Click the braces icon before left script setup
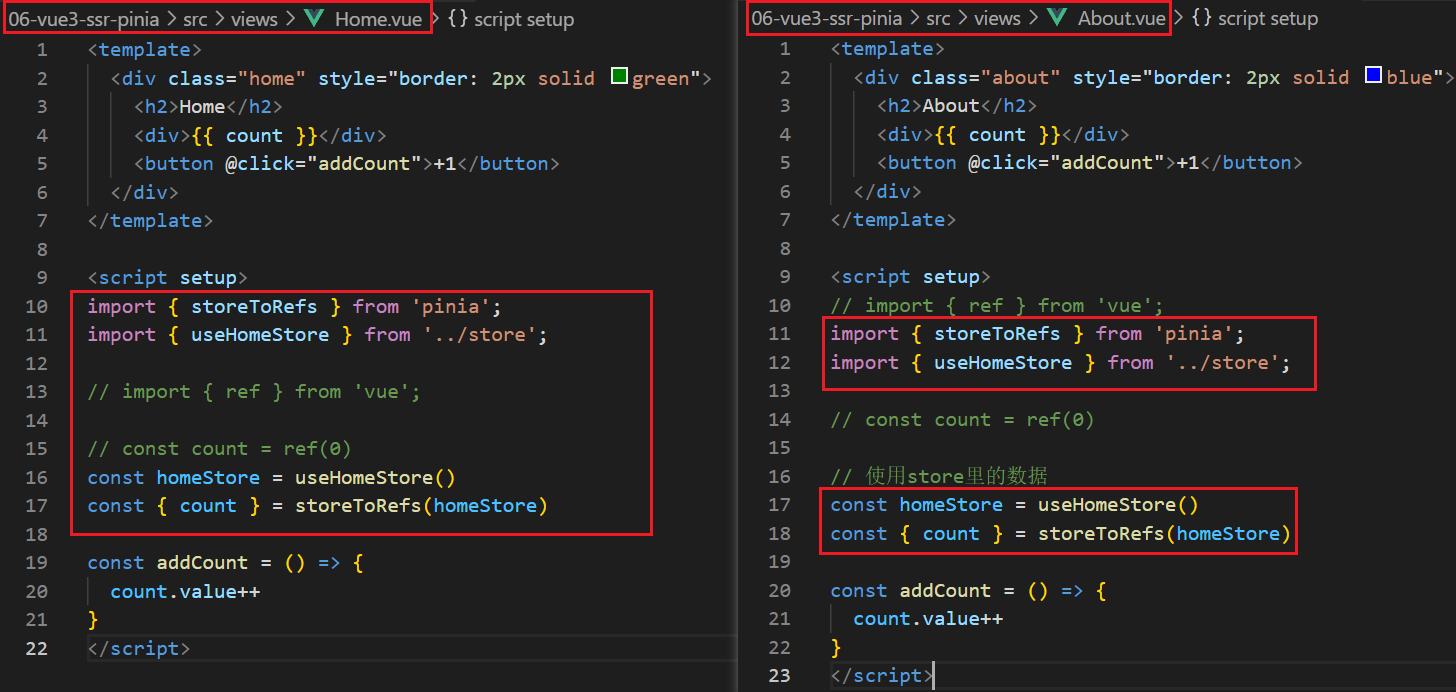 (x=458, y=19)
